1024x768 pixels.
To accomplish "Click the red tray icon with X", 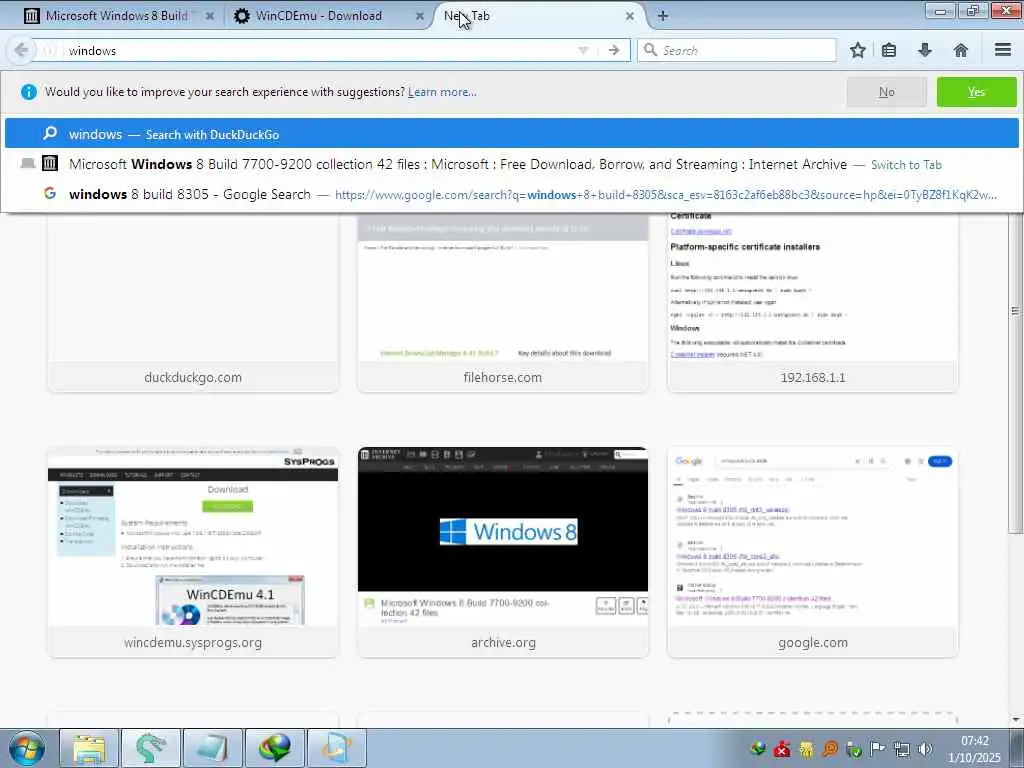I will coord(782,748).
